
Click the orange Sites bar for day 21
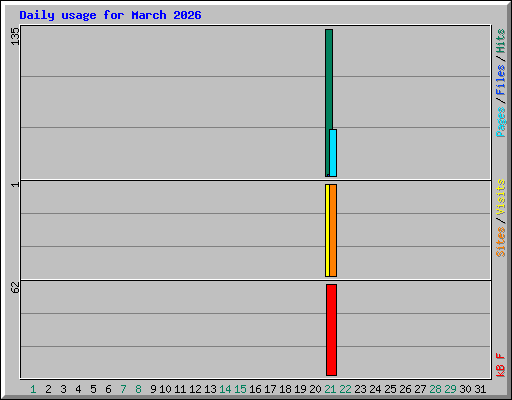click(333, 230)
